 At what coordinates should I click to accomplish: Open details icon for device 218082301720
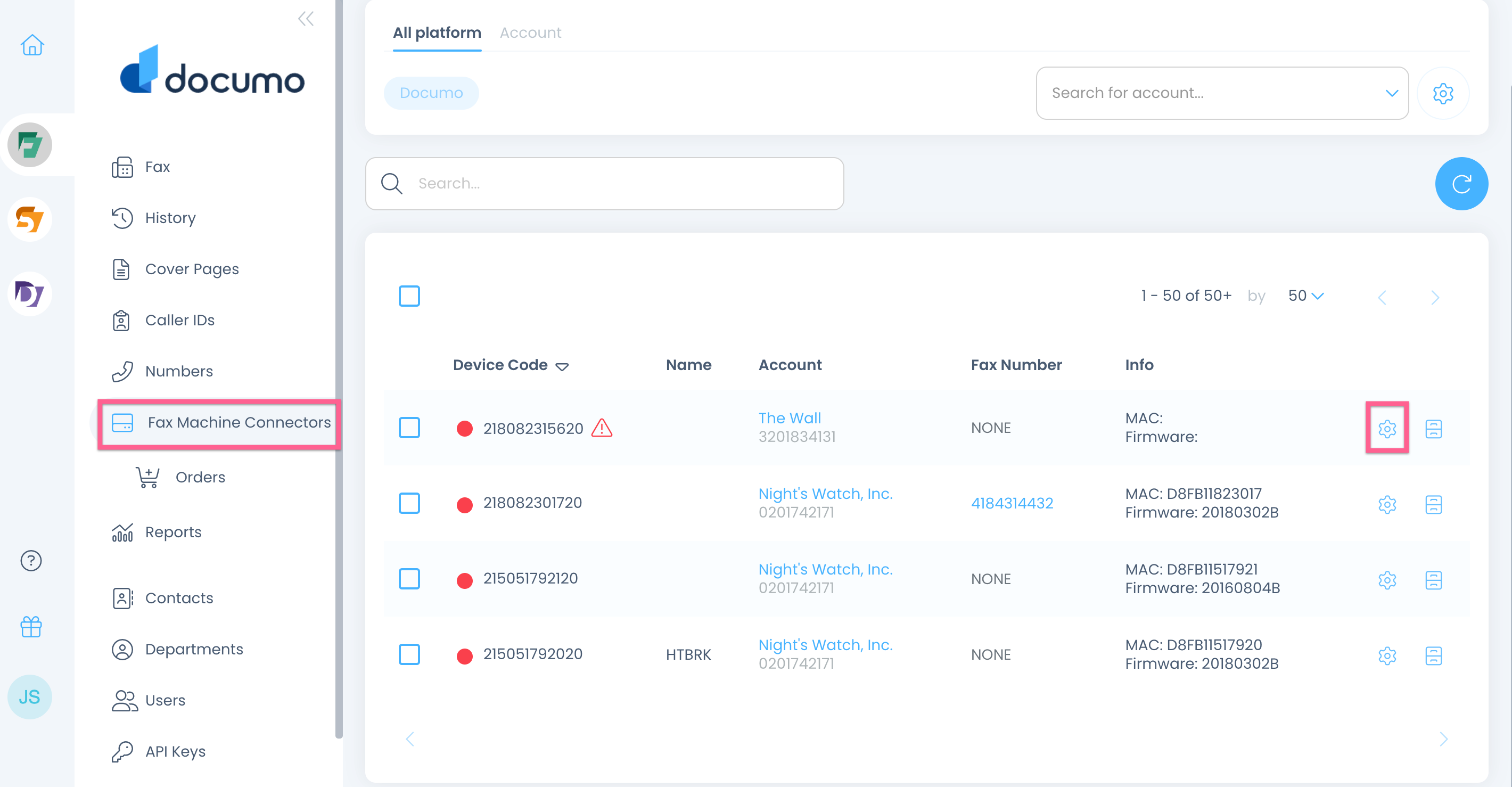click(x=1433, y=504)
